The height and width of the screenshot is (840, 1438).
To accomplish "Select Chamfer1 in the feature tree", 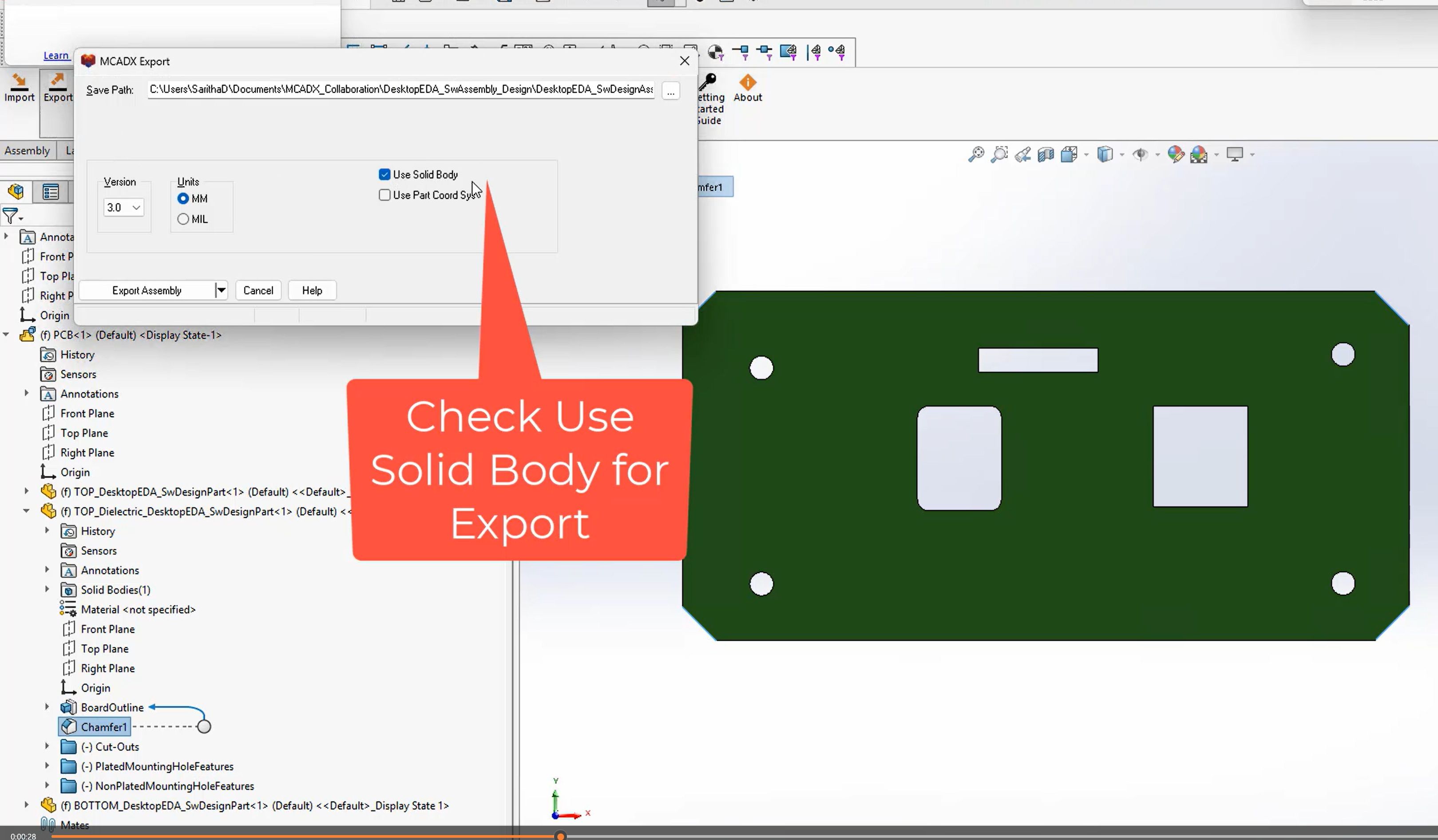I will [103, 727].
